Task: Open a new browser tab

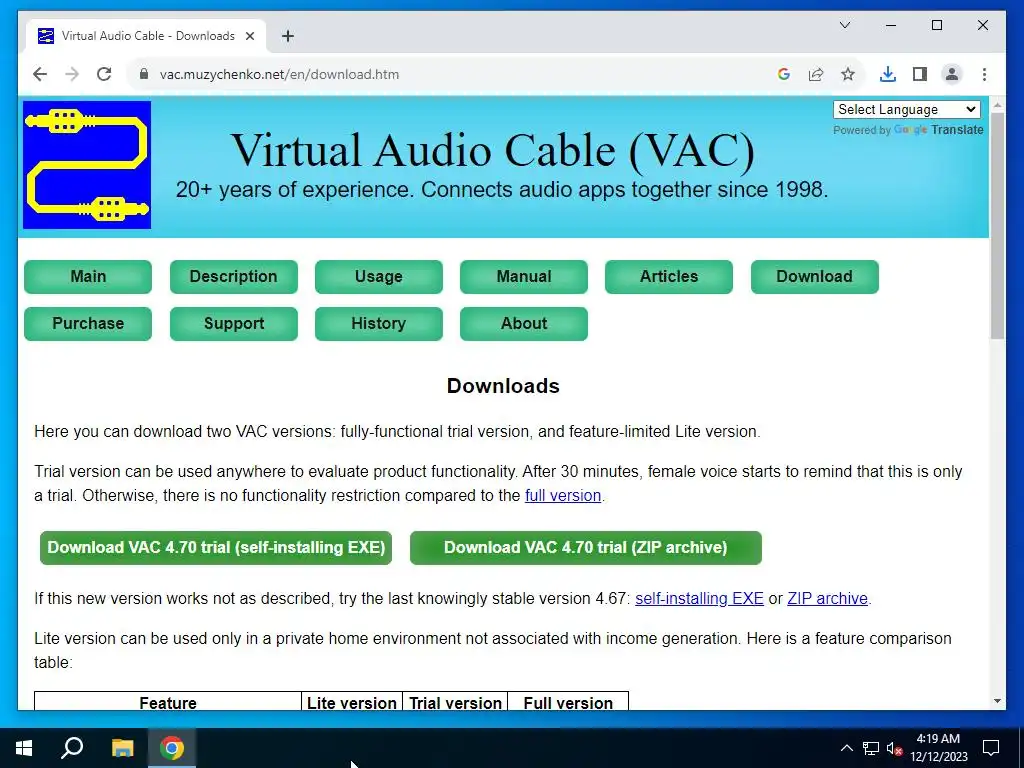Action: point(288,36)
